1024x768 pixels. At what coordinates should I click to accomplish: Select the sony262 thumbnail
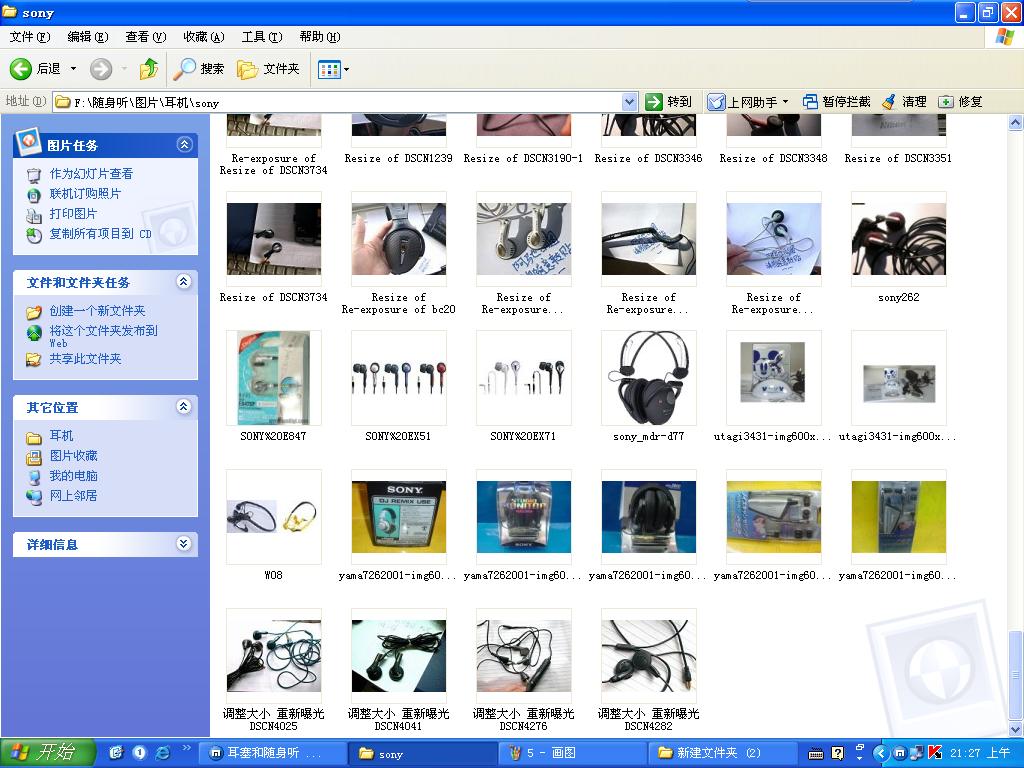pos(899,239)
